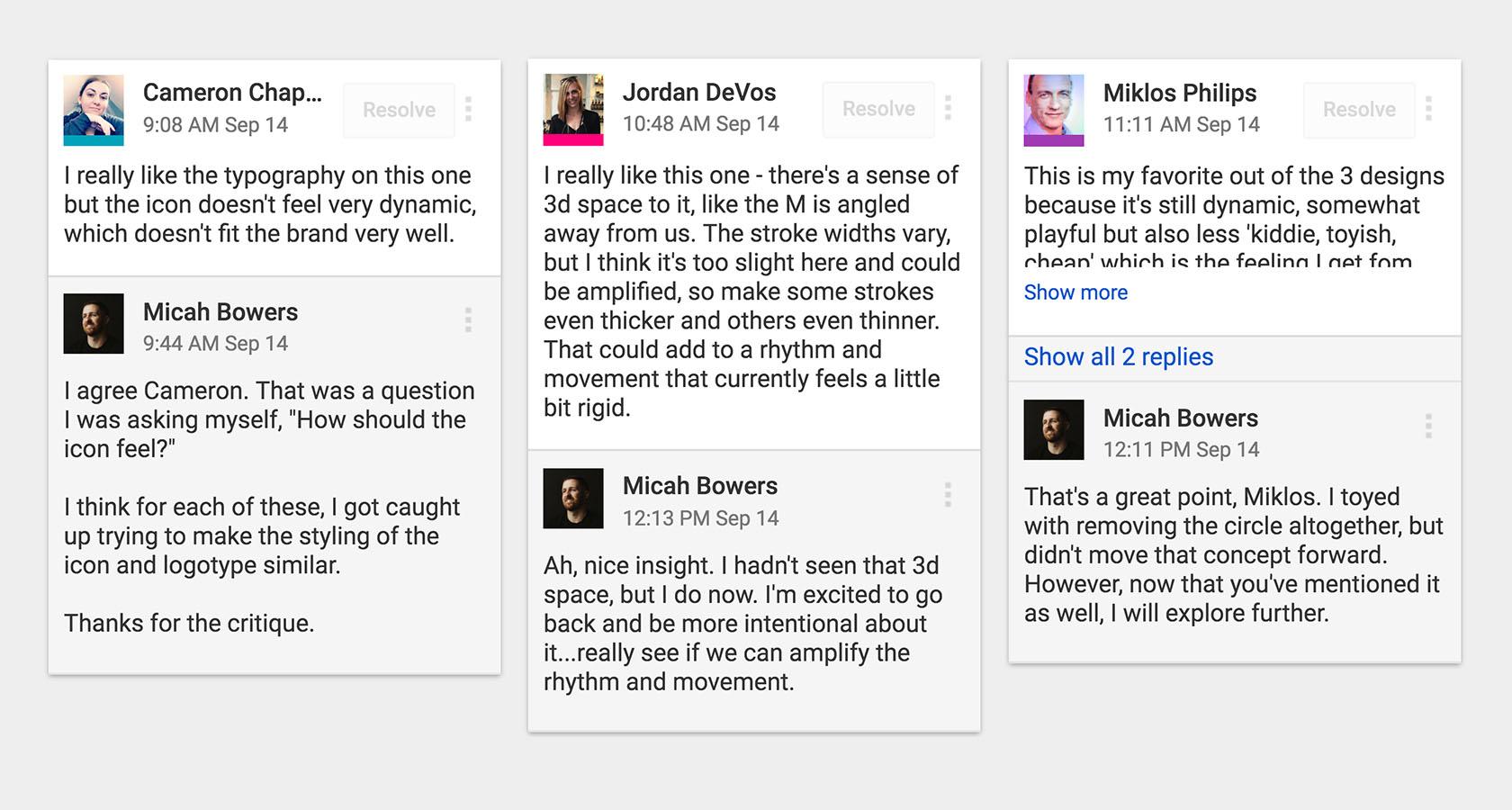Expand Miklos's comment with Show more
Image resolution: width=1512 pixels, height=810 pixels.
coord(1075,292)
